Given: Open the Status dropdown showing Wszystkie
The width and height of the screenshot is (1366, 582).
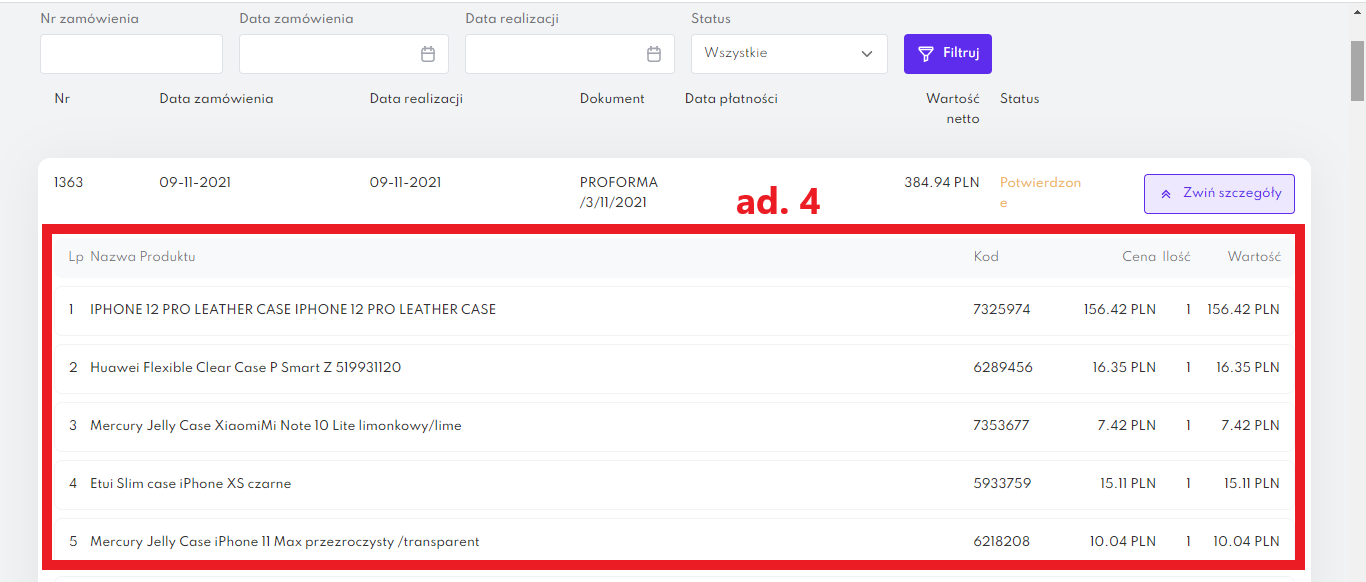Looking at the screenshot, I should pyautogui.click(x=788, y=54).
